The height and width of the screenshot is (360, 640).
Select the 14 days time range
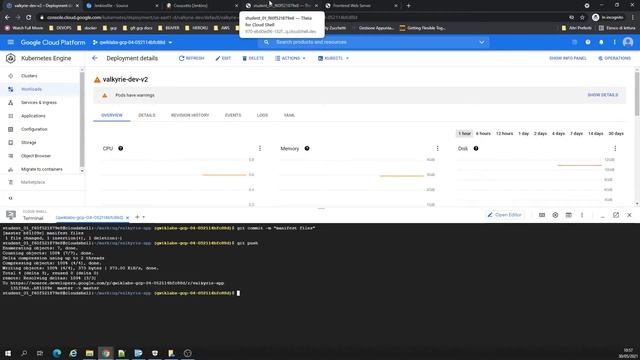(596, 133)
